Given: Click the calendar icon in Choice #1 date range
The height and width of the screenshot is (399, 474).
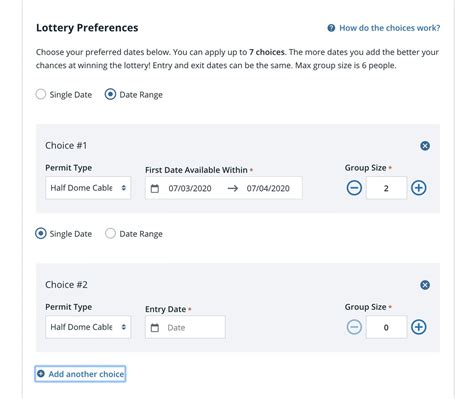Looking at the screenshot, I should pos(155,189).
